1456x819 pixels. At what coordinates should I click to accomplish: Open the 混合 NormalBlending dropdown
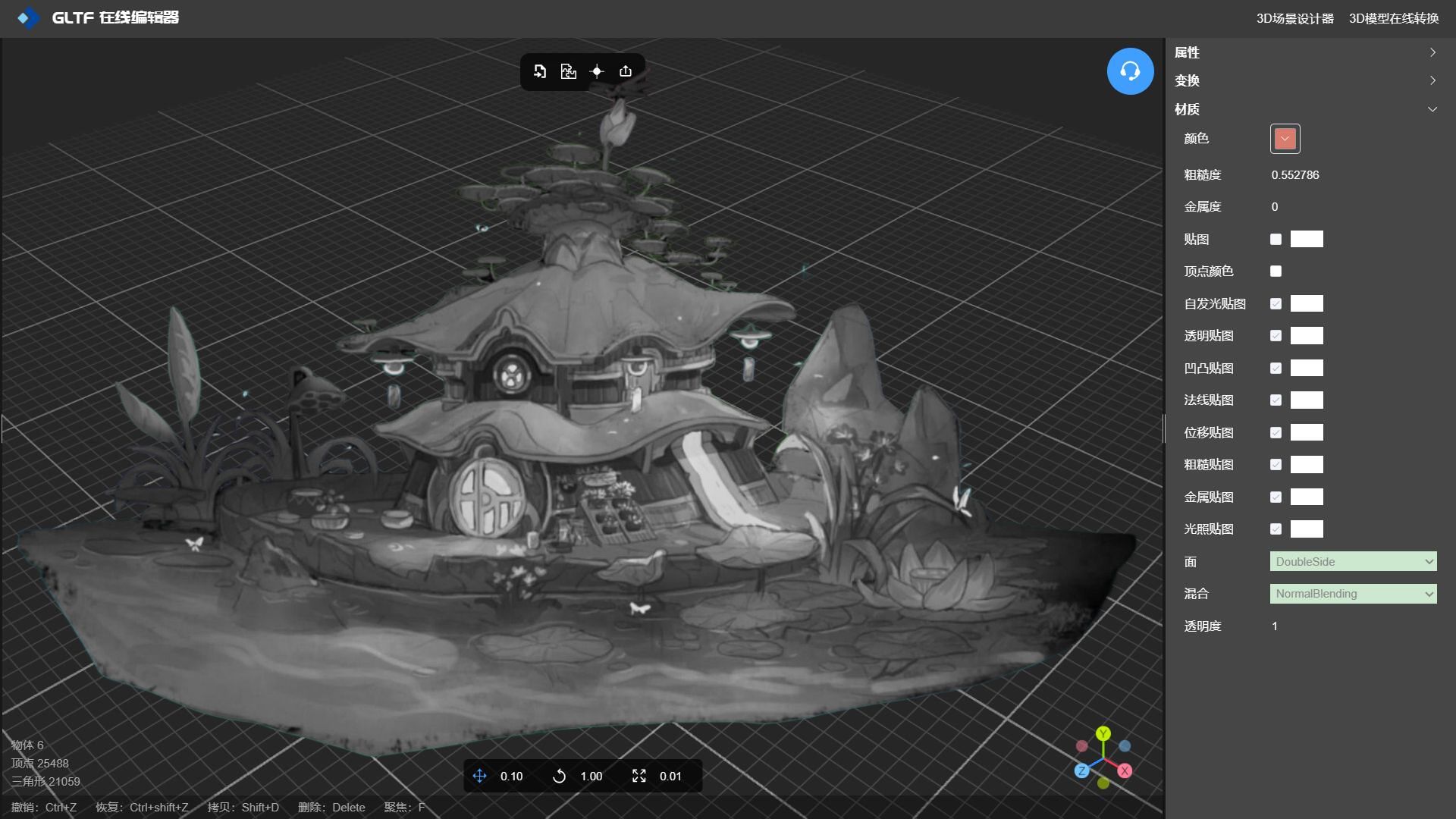[x=1353, y=594]
